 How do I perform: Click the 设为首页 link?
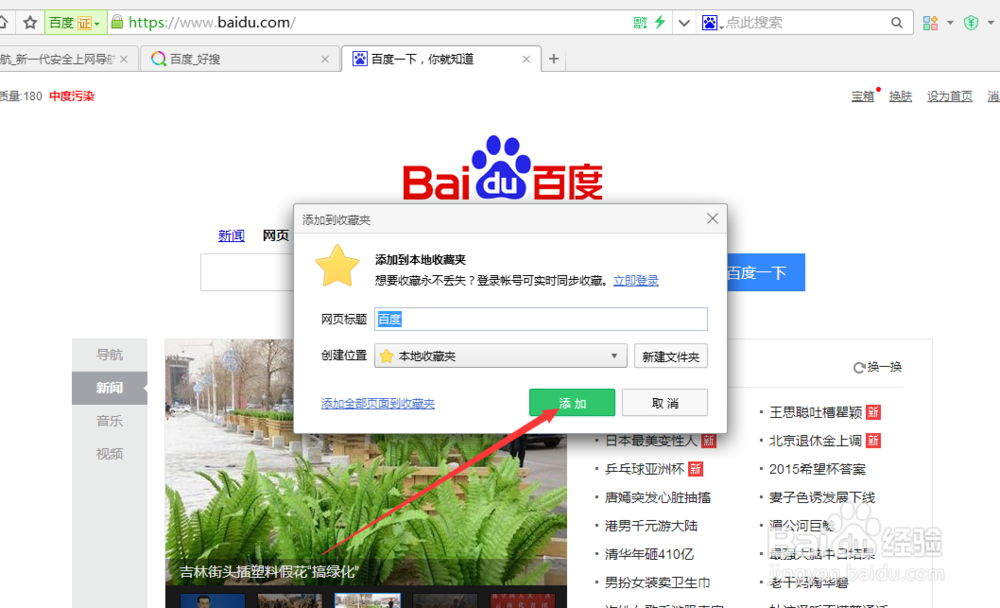[950, 96]
